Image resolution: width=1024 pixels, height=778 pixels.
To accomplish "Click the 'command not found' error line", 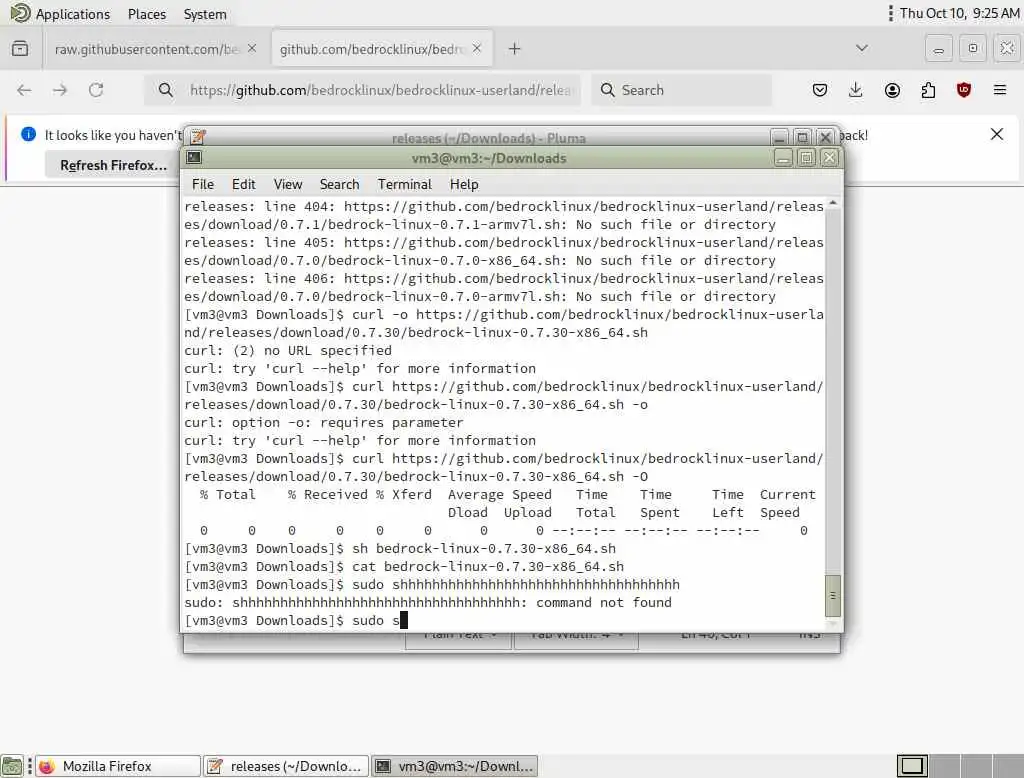I will pyautogui.click(x=428, y=602).
